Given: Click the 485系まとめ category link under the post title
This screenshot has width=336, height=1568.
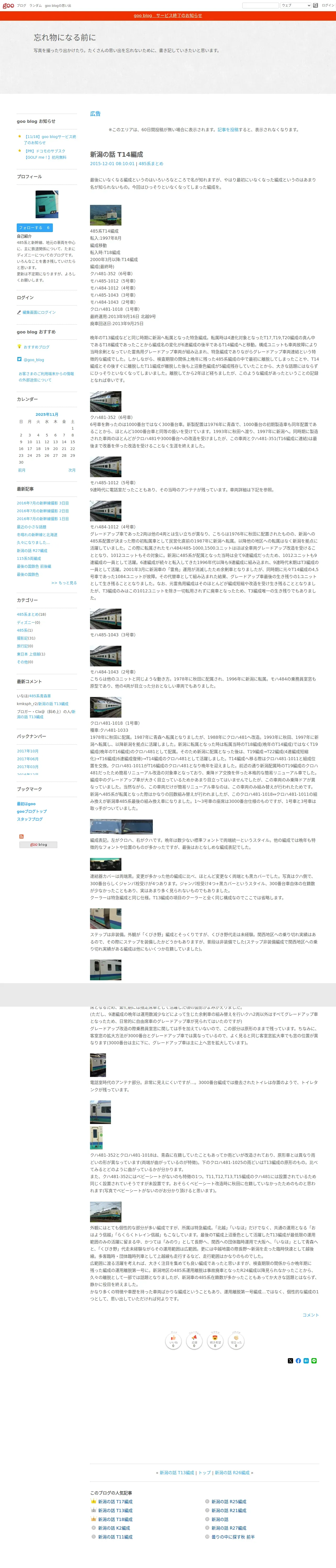Looking at the screenshot, I should [x=151, y=164].
